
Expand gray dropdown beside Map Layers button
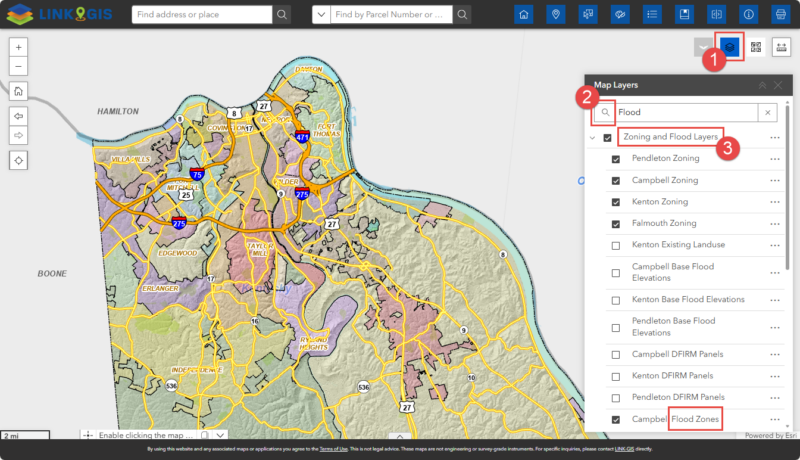(x=704, y=47)
